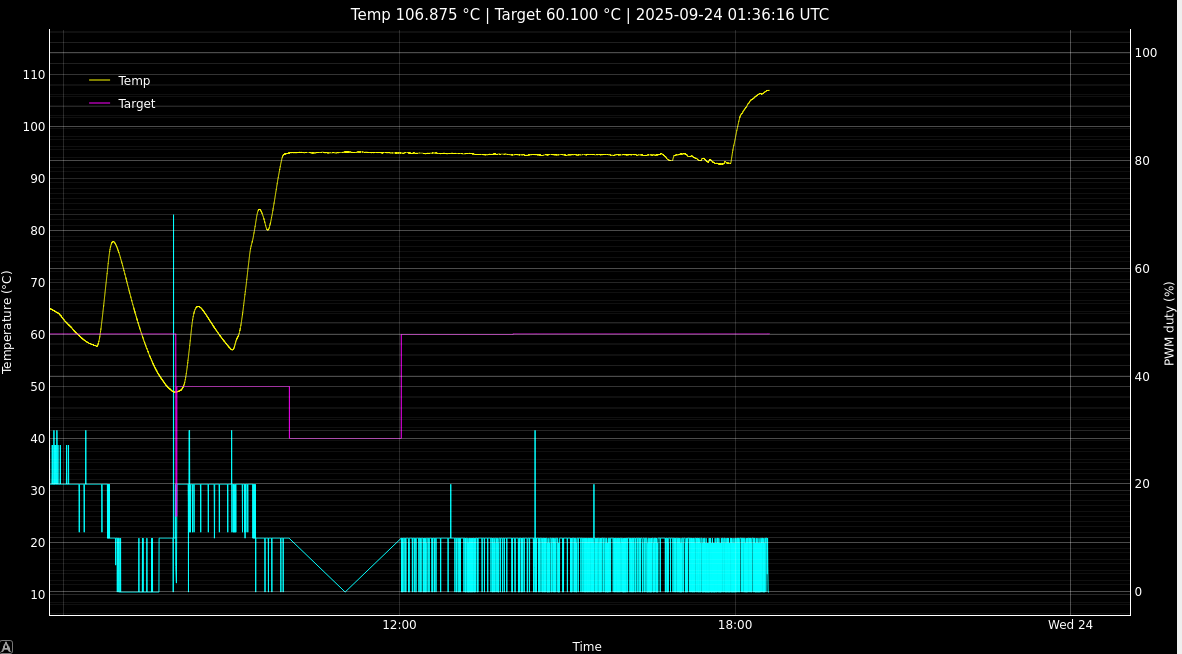
Task: Click the 90 temperature axis tick label
Action: [x=37, y=178]
